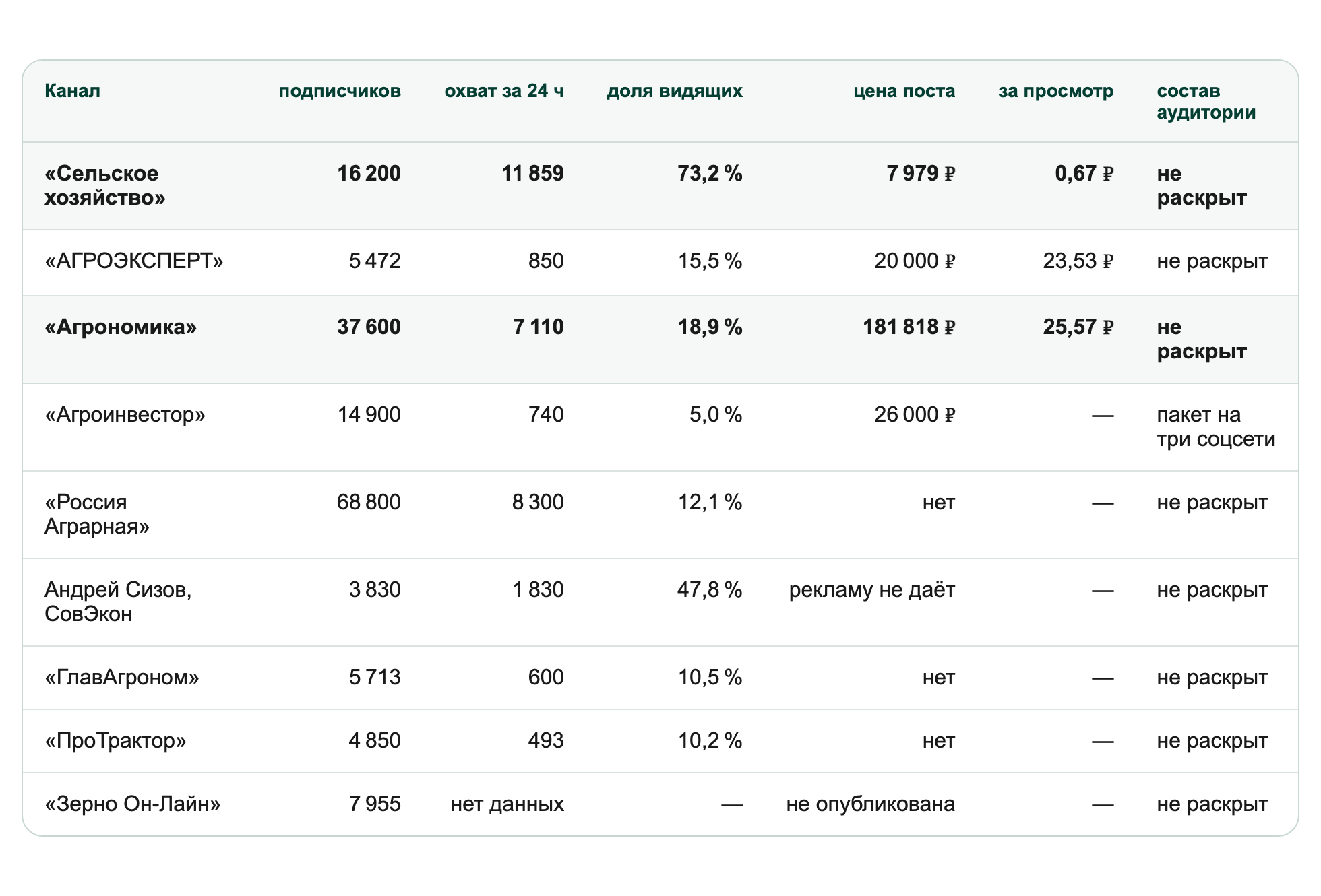Select the 5,0 % share value
Image resolution: width=1321 pixels, height=896 pixels.
point(716,415)
